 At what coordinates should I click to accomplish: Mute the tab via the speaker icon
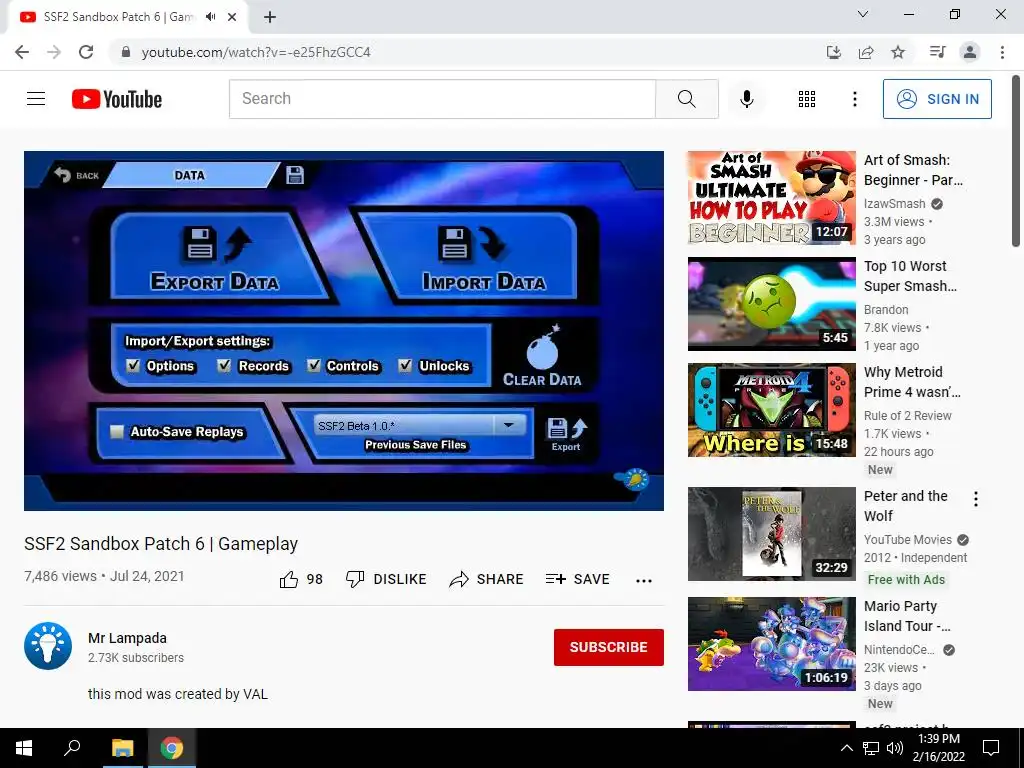pos(210,17)
